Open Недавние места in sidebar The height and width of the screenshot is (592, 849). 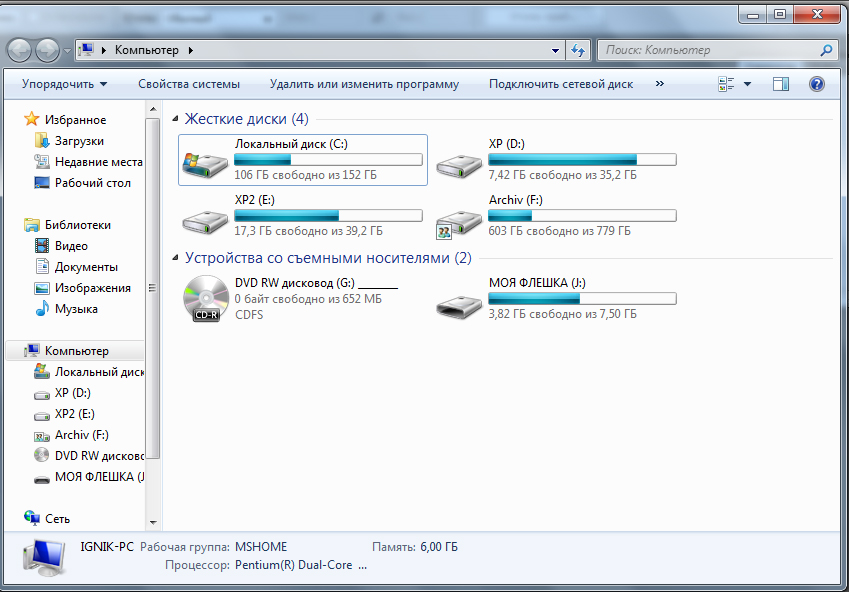point(88,162)
